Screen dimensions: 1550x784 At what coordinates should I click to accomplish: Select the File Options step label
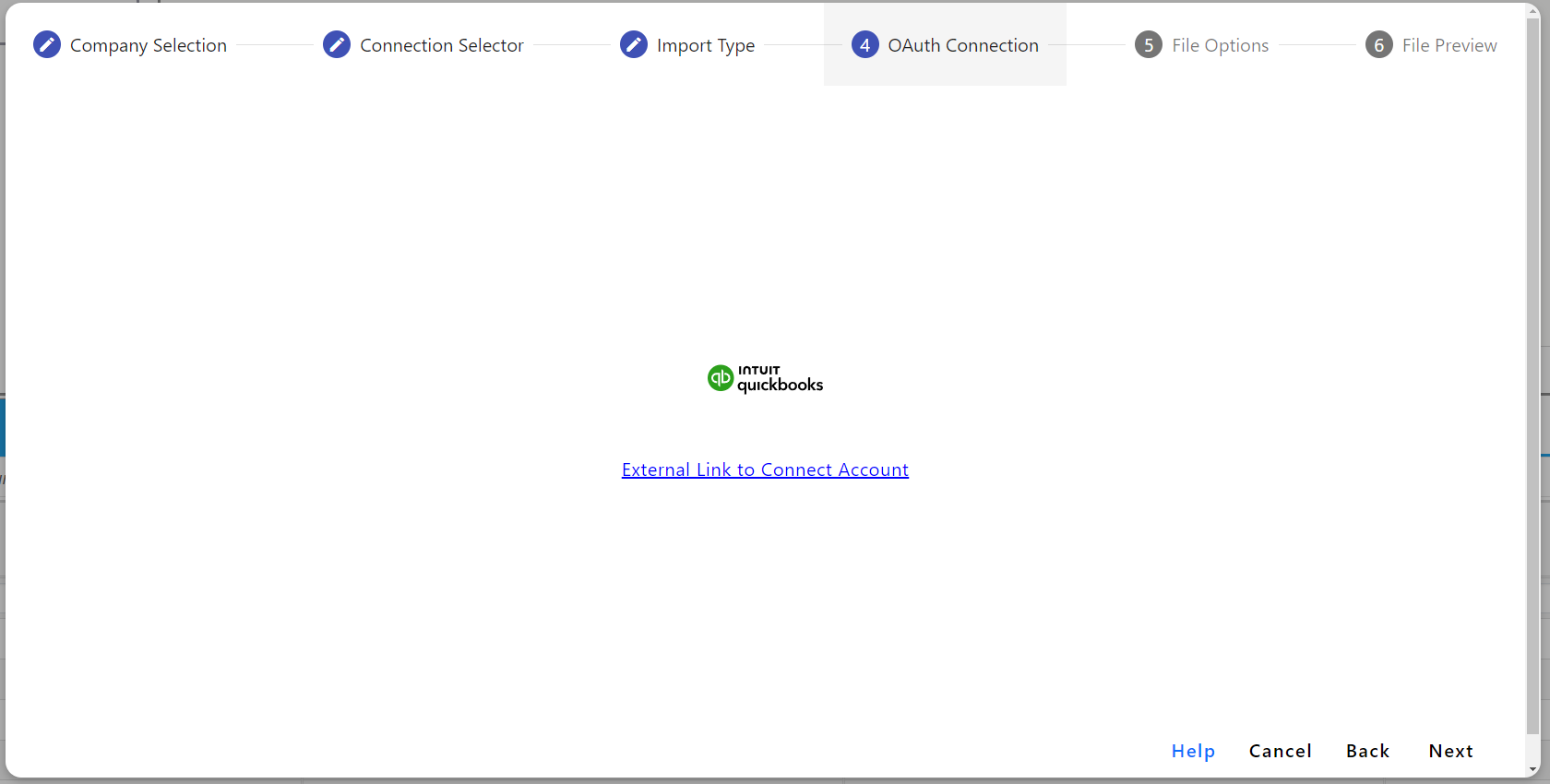pos(1220,45)
